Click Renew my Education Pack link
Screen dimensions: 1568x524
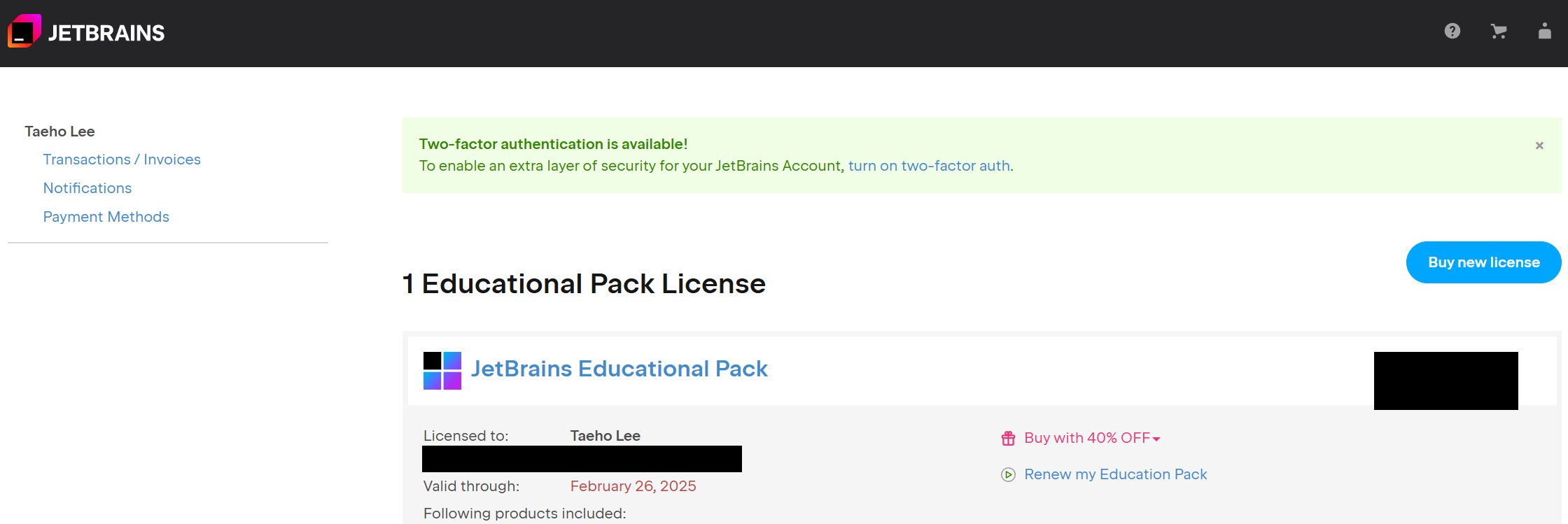[x=1116, y=474]
